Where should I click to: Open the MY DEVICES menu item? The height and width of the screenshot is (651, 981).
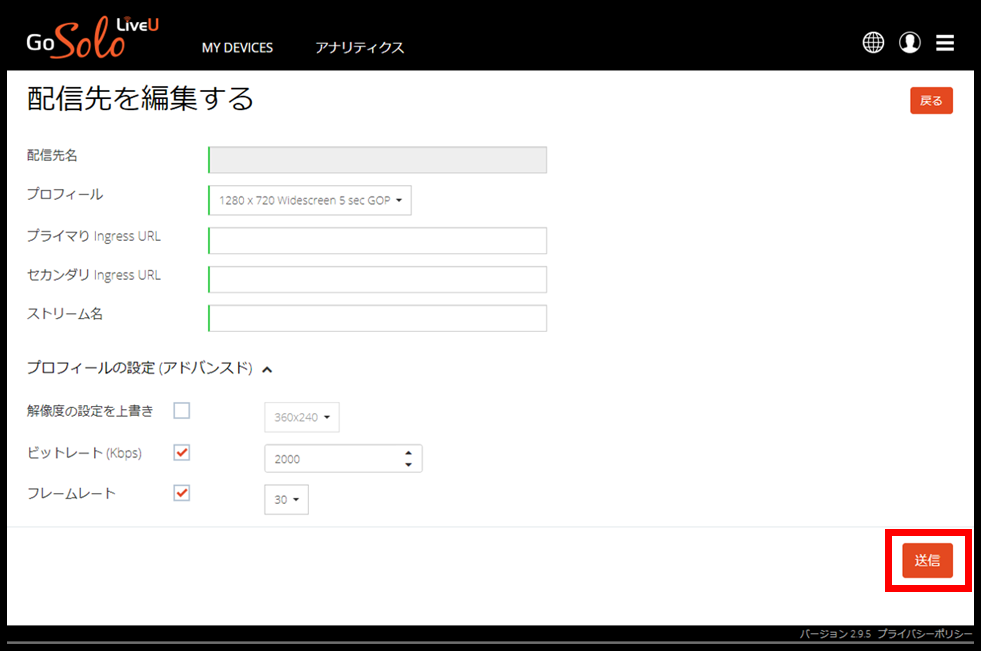pos(237,48)
